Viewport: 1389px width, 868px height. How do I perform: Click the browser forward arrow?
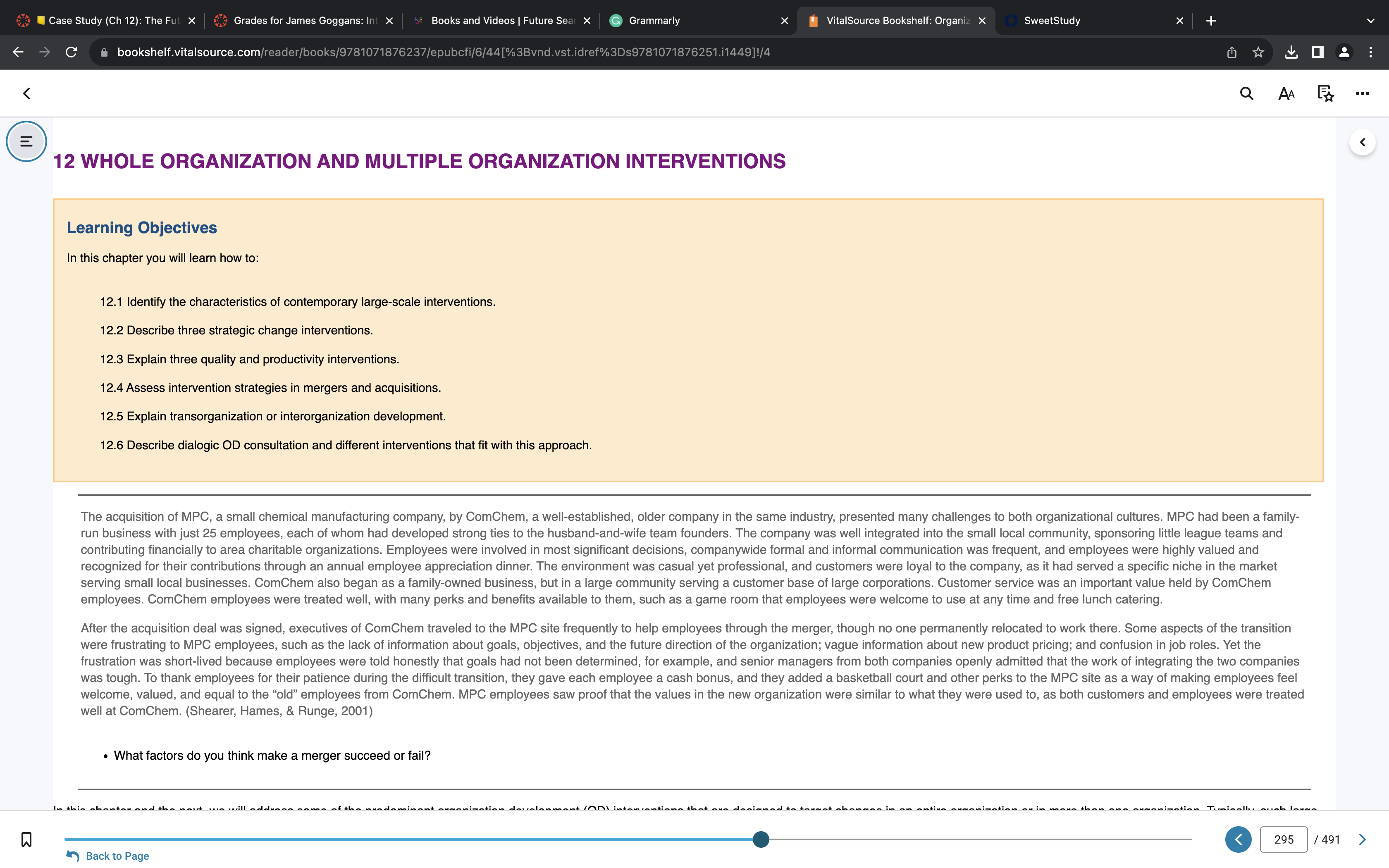coord(44,52)
